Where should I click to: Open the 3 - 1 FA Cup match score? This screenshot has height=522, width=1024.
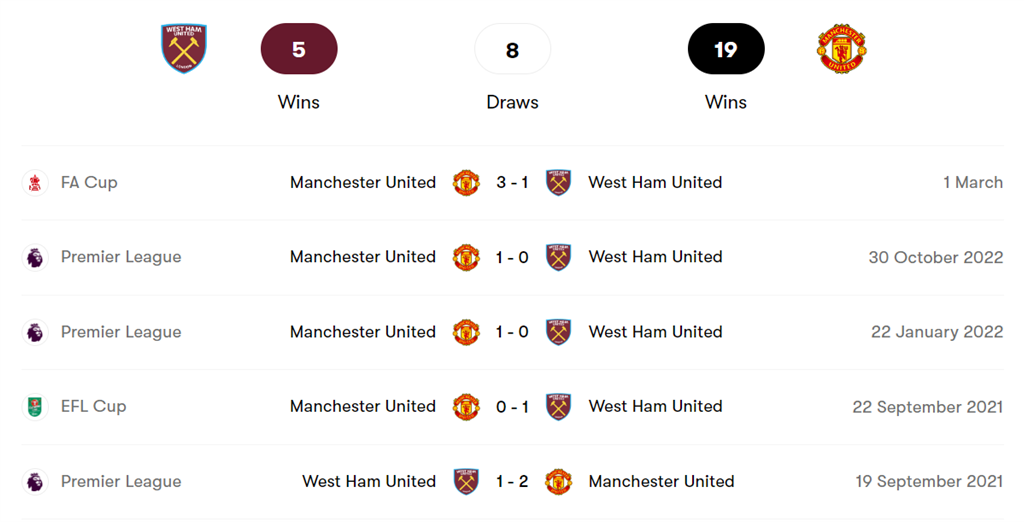512,183
